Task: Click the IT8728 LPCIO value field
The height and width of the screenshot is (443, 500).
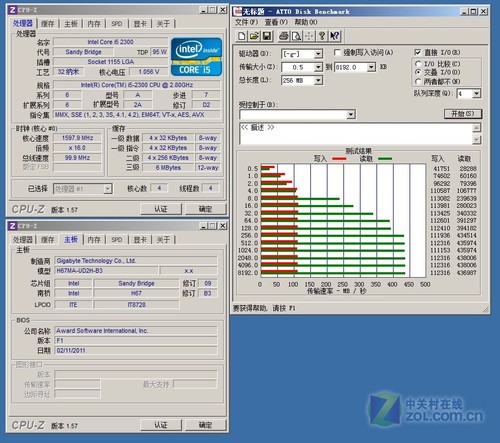Action: (x=136, y=305)
